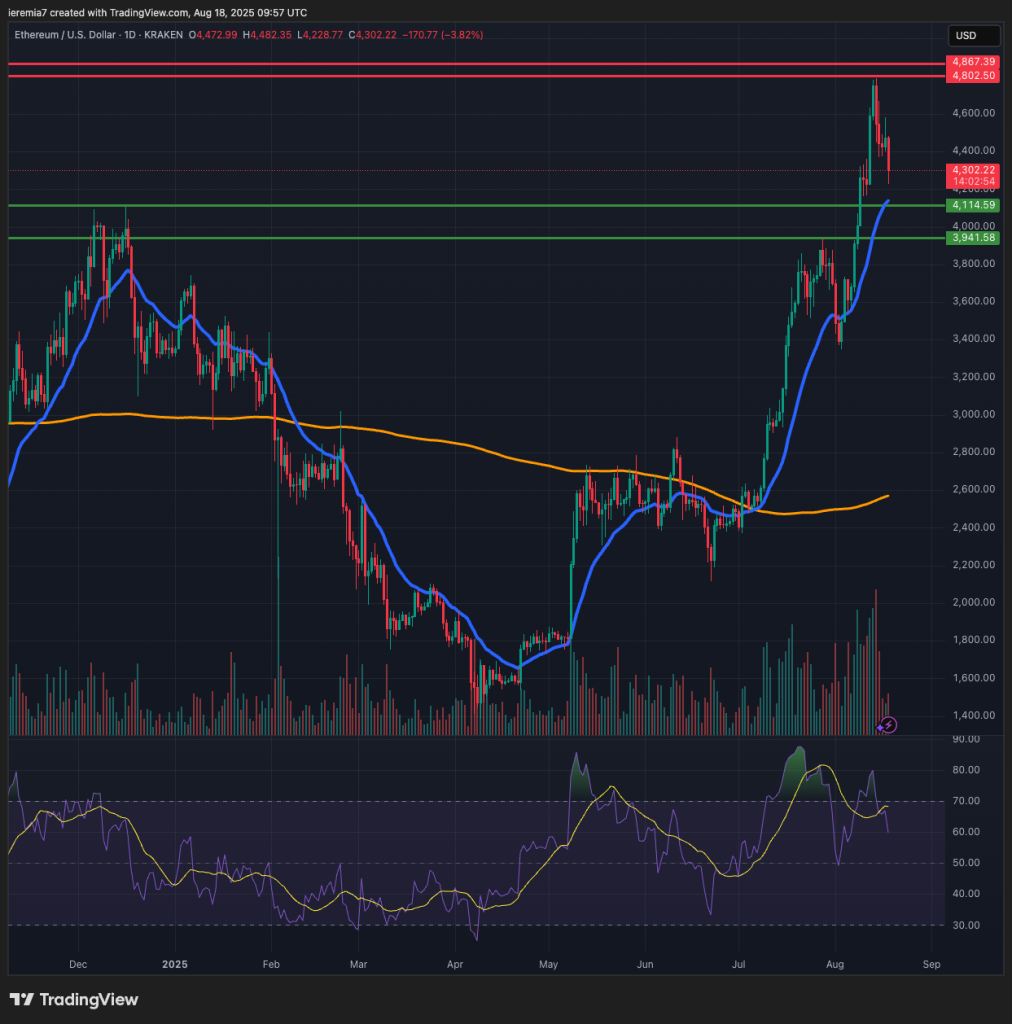Image resolution: width=1012 pixels, height=1024 pixels.
Task: Click the Apr label on time axis
Action: coord(455,965)
